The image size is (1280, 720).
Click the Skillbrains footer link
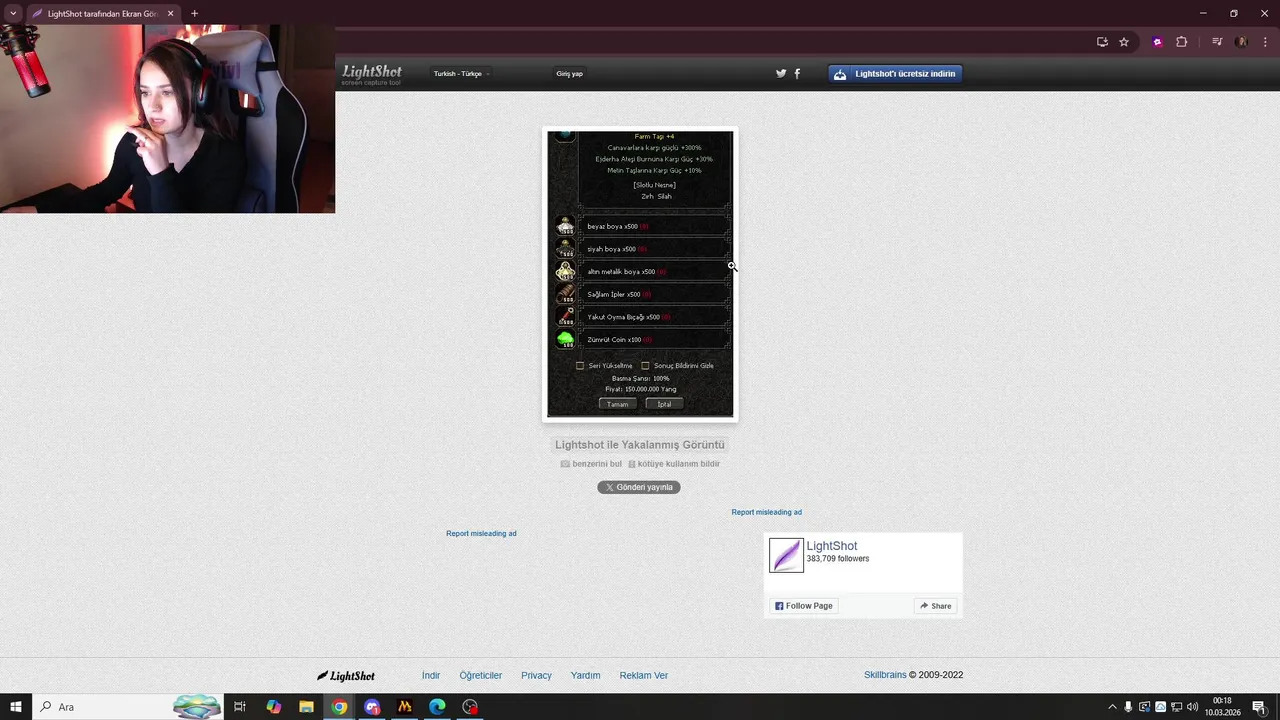885,675
